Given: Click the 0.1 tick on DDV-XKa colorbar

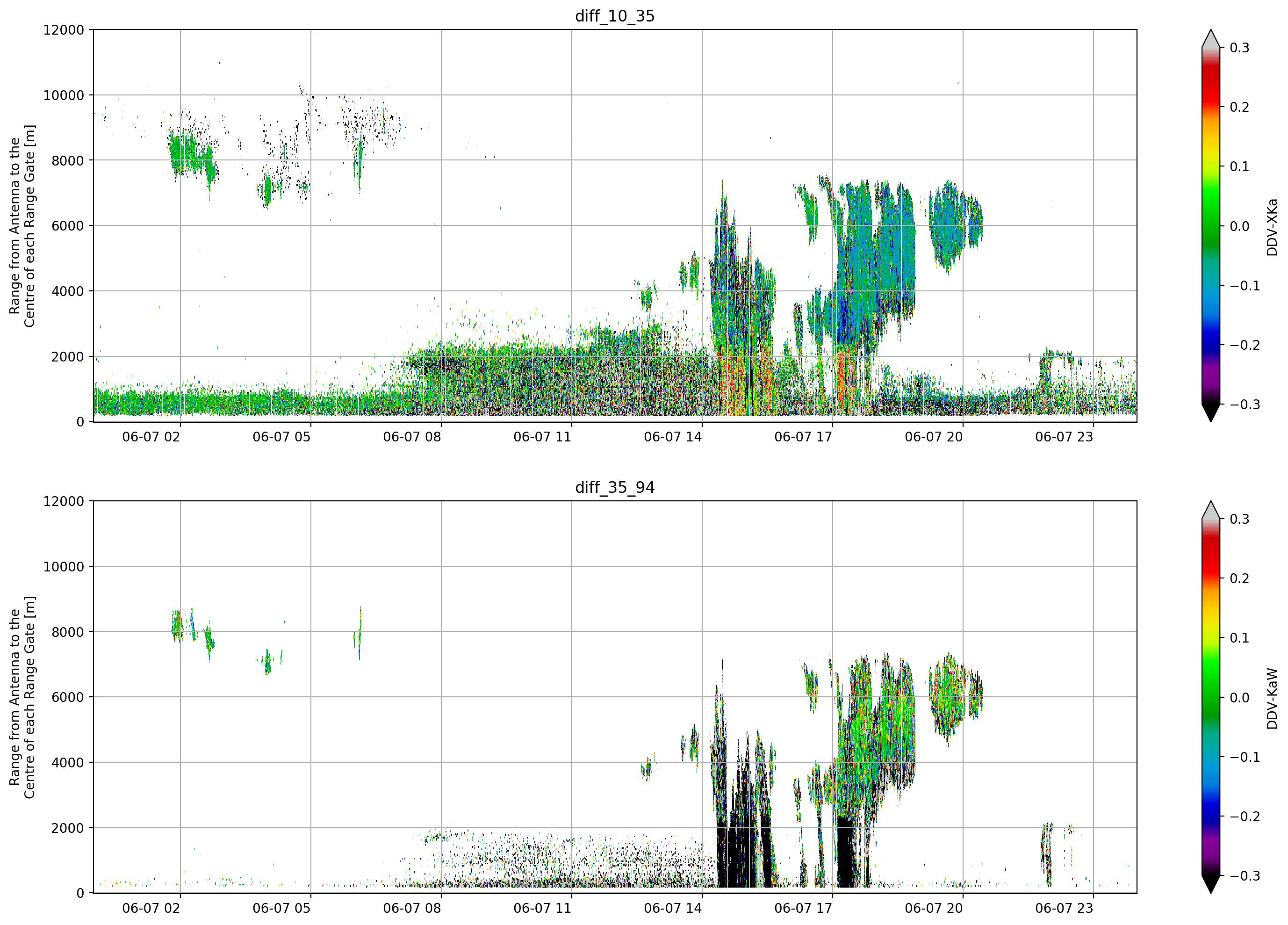Looking at the screenshot, I should 1239,166.
